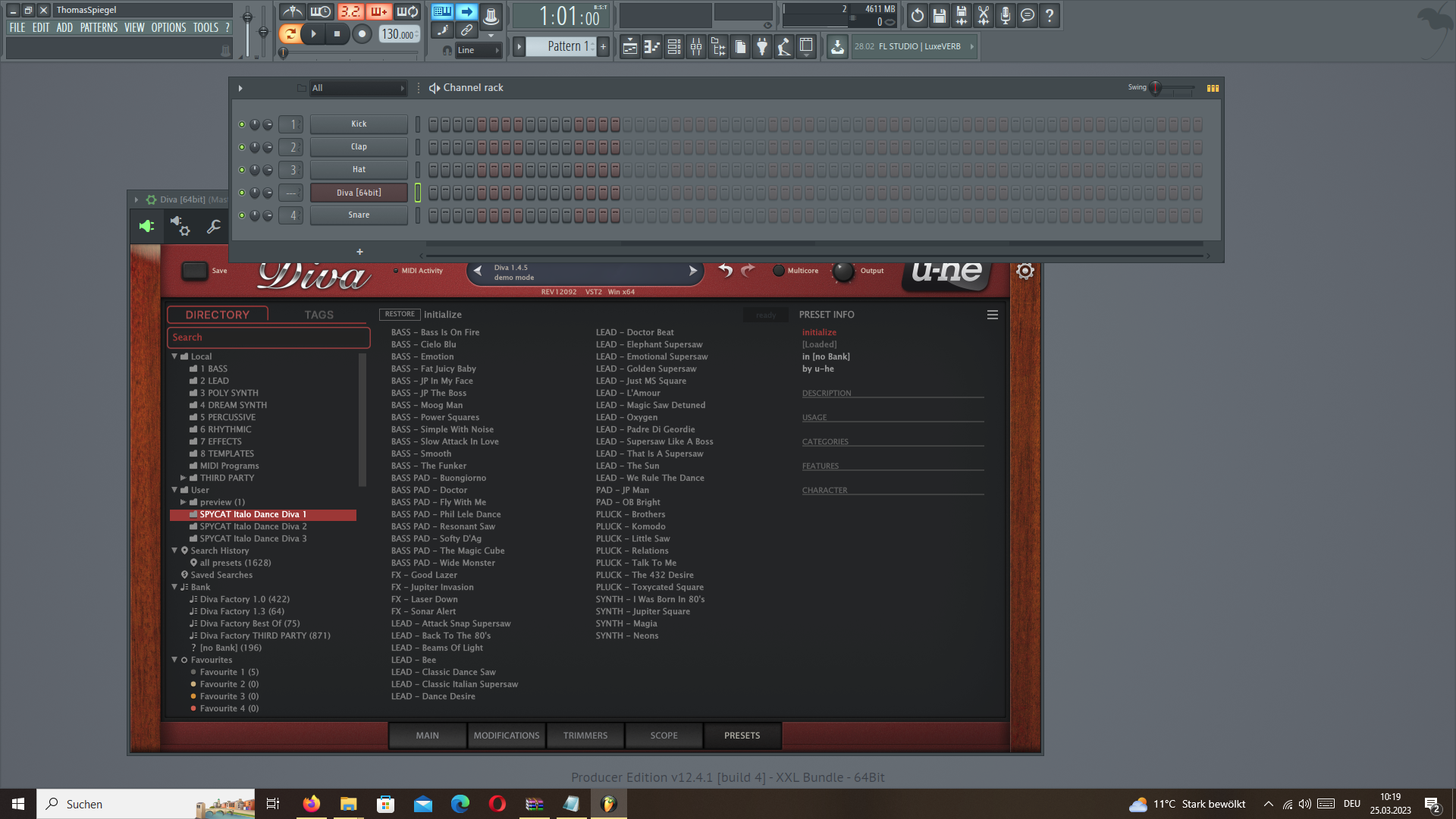Click the tempo value 130.000
The height and width of the screenshot is (819, 1456).
point(398,34)
